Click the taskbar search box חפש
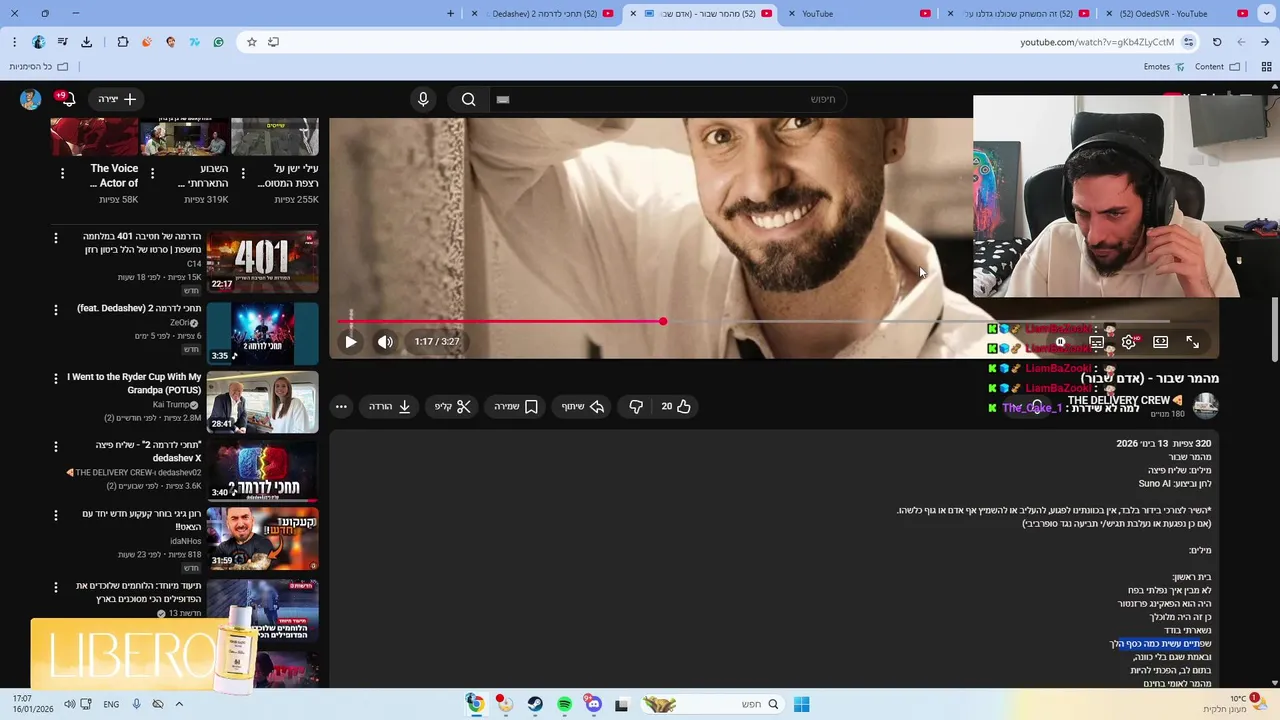 point(712,704)
